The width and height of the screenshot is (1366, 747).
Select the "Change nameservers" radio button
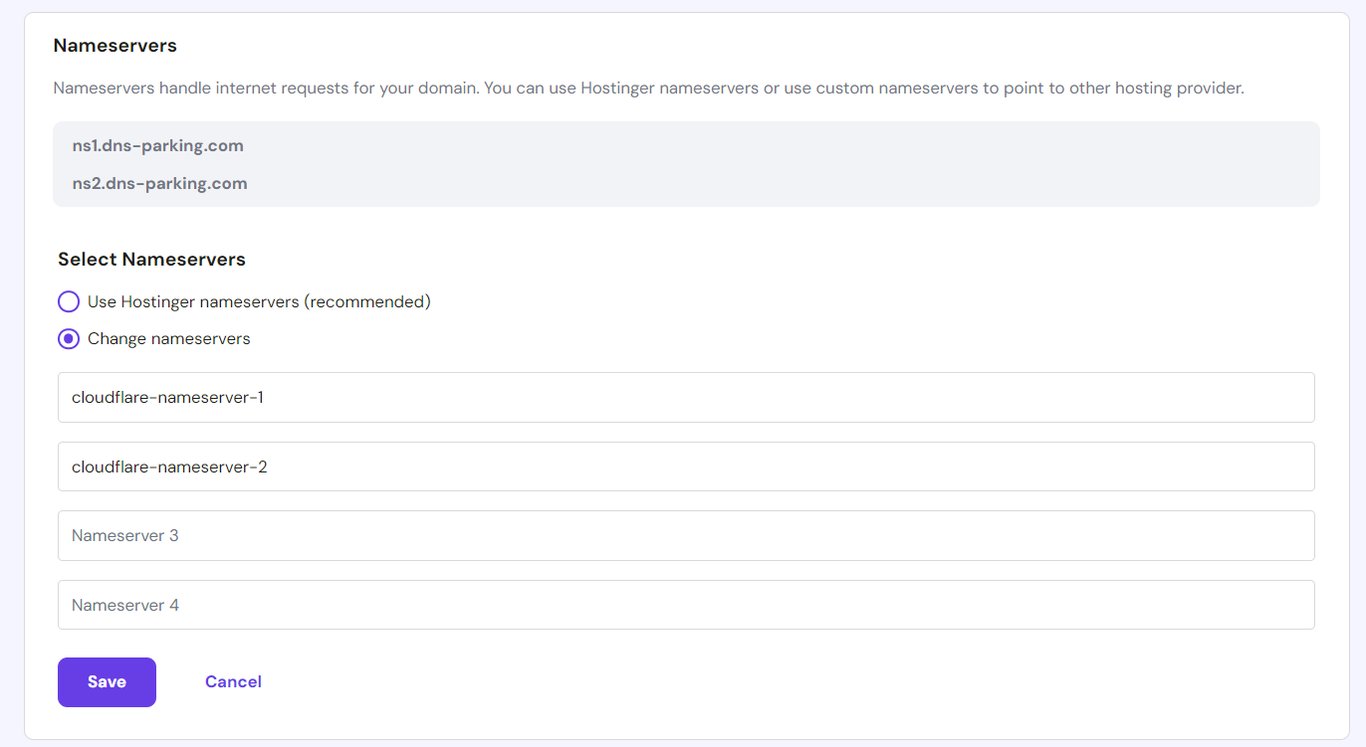point(68,338)
